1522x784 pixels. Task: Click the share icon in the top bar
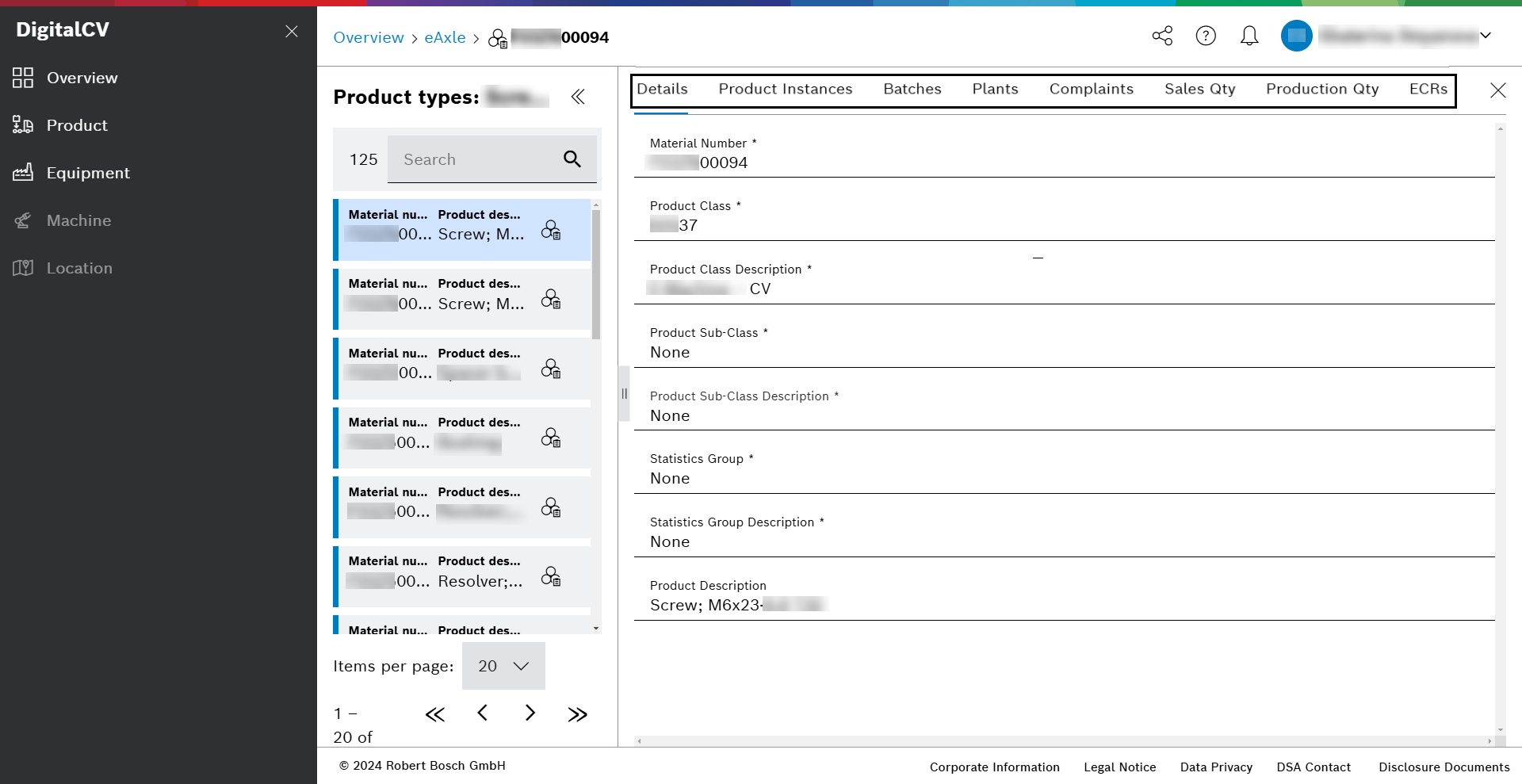coord(1162,36)
